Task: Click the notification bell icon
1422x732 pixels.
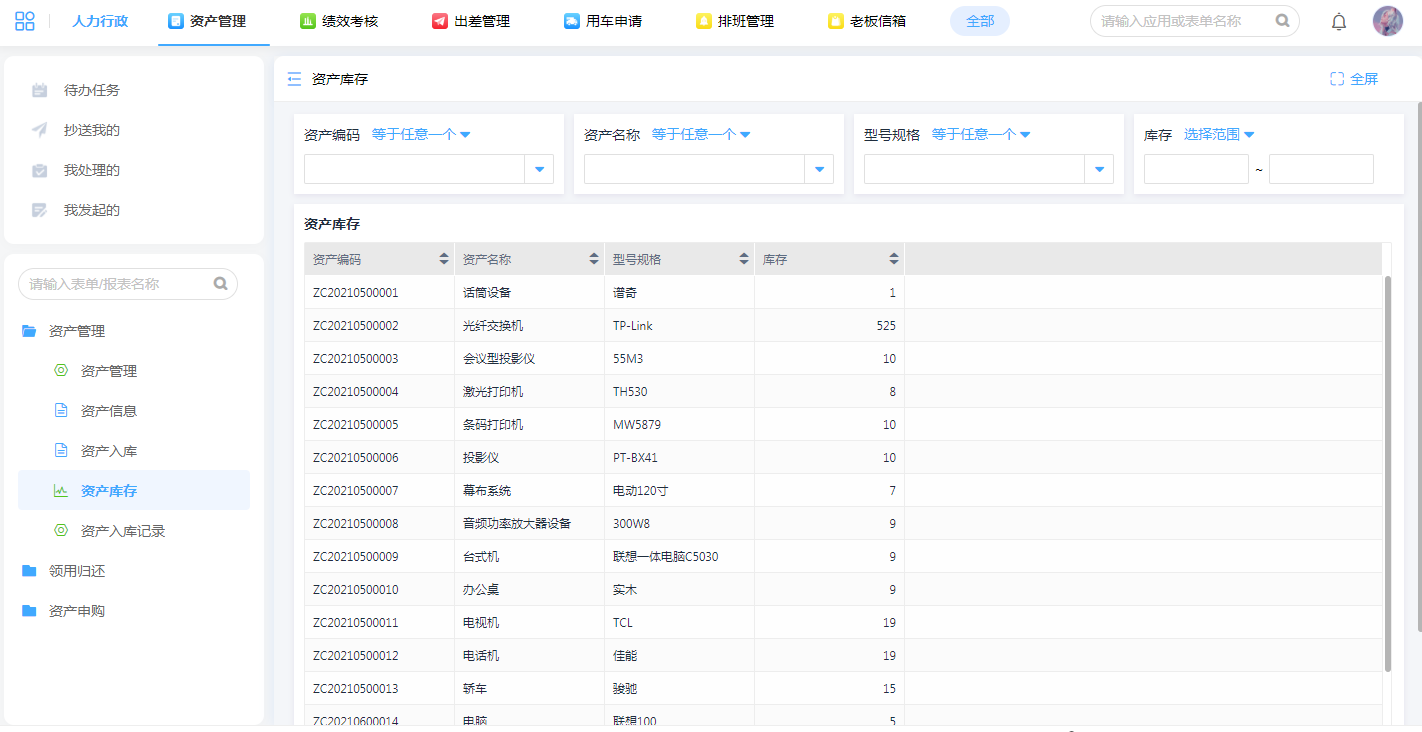Action: click(x=1339, y=21)
